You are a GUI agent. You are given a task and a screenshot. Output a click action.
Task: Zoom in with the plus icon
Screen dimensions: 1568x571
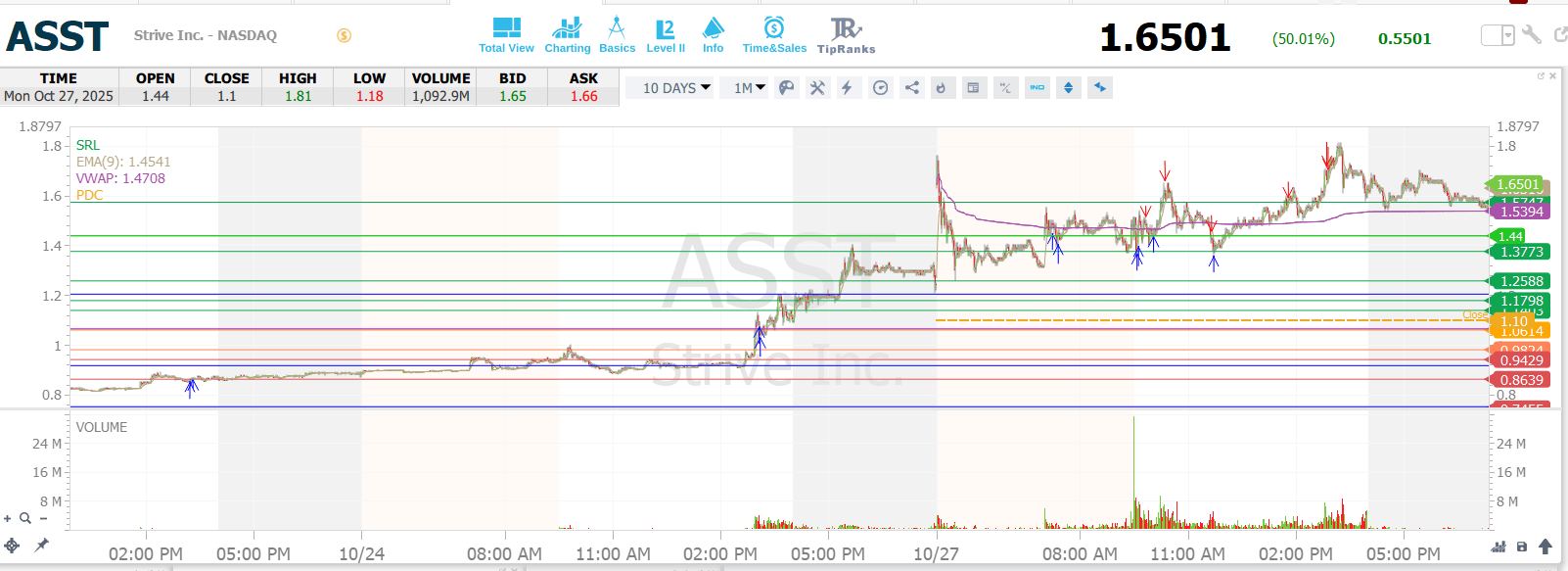pyautogui.click(x=8, y=519)
